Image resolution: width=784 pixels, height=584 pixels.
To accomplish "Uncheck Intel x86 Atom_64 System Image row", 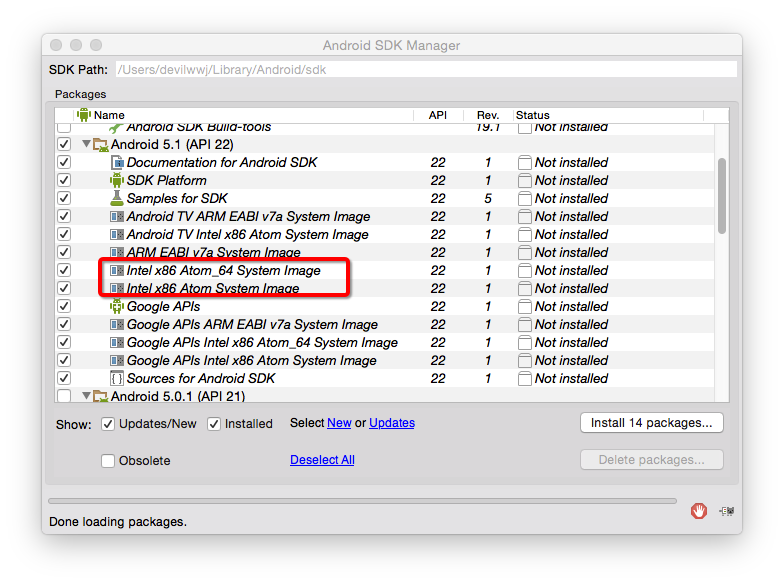I will pos(64,270).
